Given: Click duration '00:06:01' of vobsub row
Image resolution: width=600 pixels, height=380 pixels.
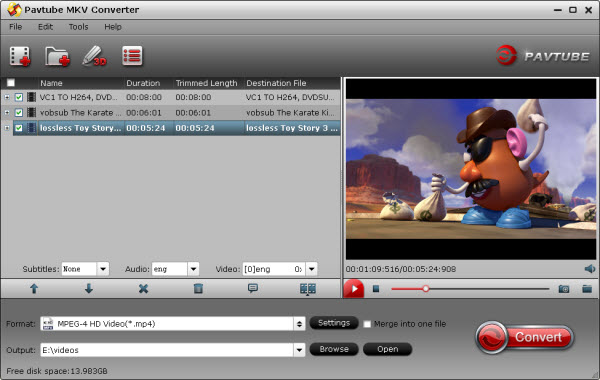Looking at the screenshot, I should tap(144, 113).
